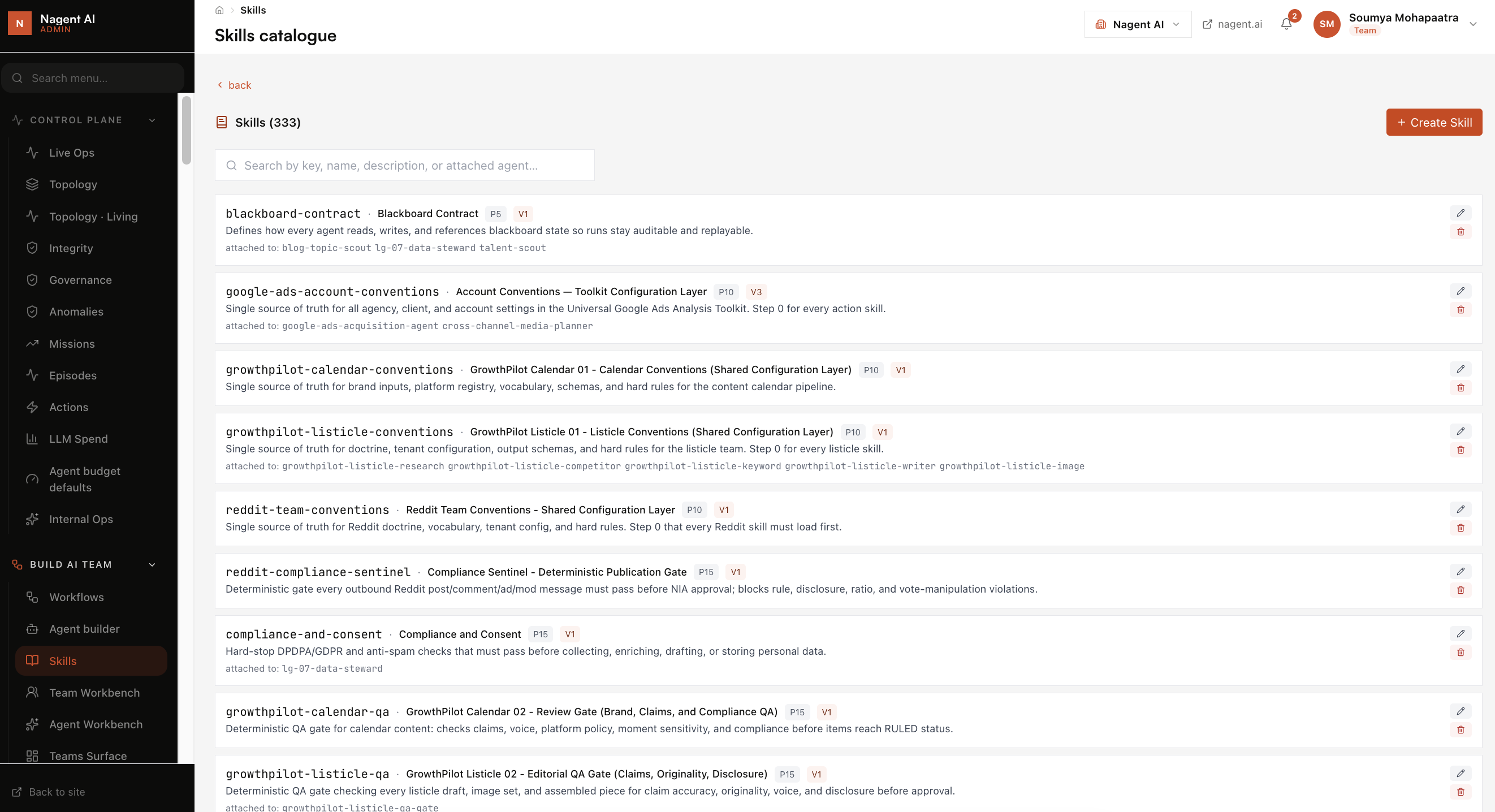Screen dimensions: 1495x812
Task: Open the Governance page
Action: point(91,280)
